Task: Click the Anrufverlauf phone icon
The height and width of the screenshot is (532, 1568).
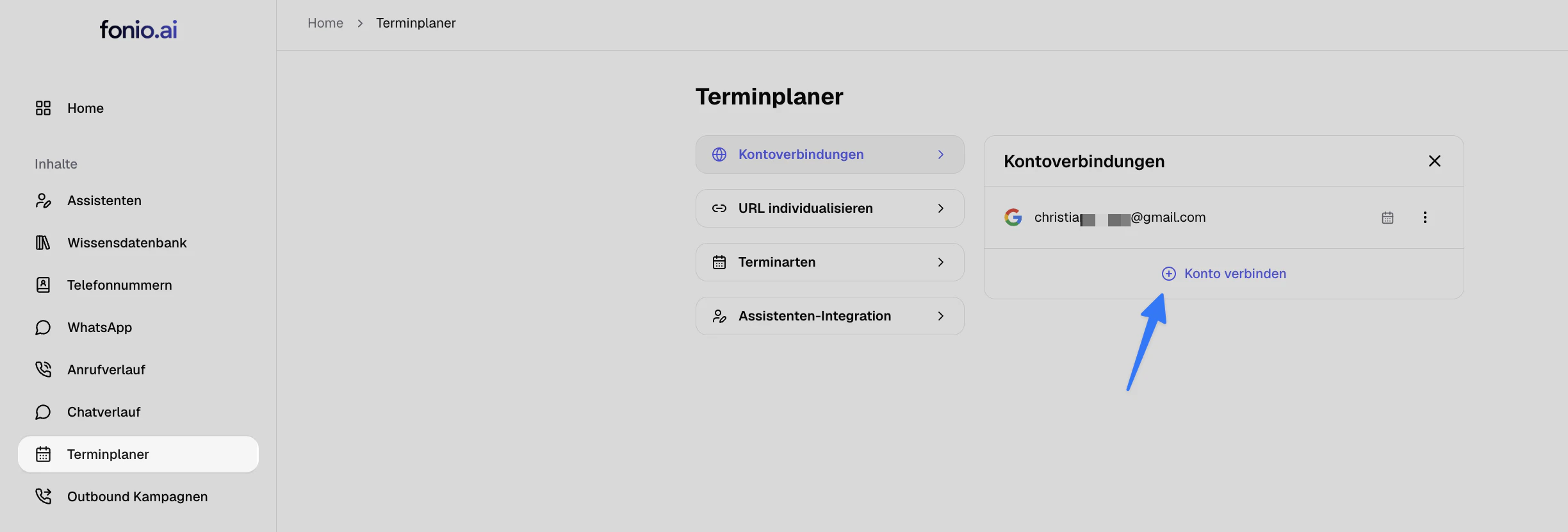Action: (x=43, y=370)
